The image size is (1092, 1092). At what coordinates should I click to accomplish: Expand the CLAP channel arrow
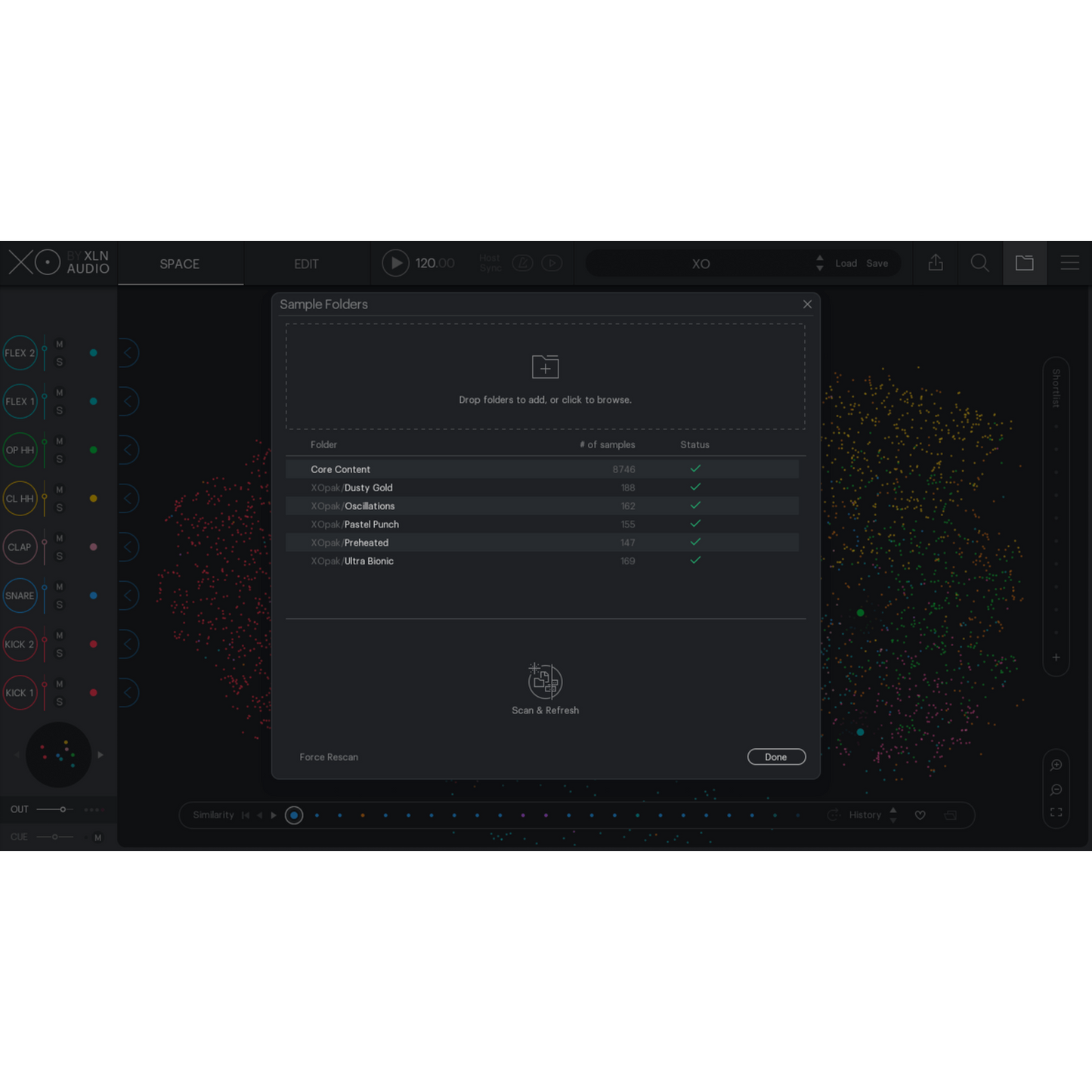click(x=128, y=547)
